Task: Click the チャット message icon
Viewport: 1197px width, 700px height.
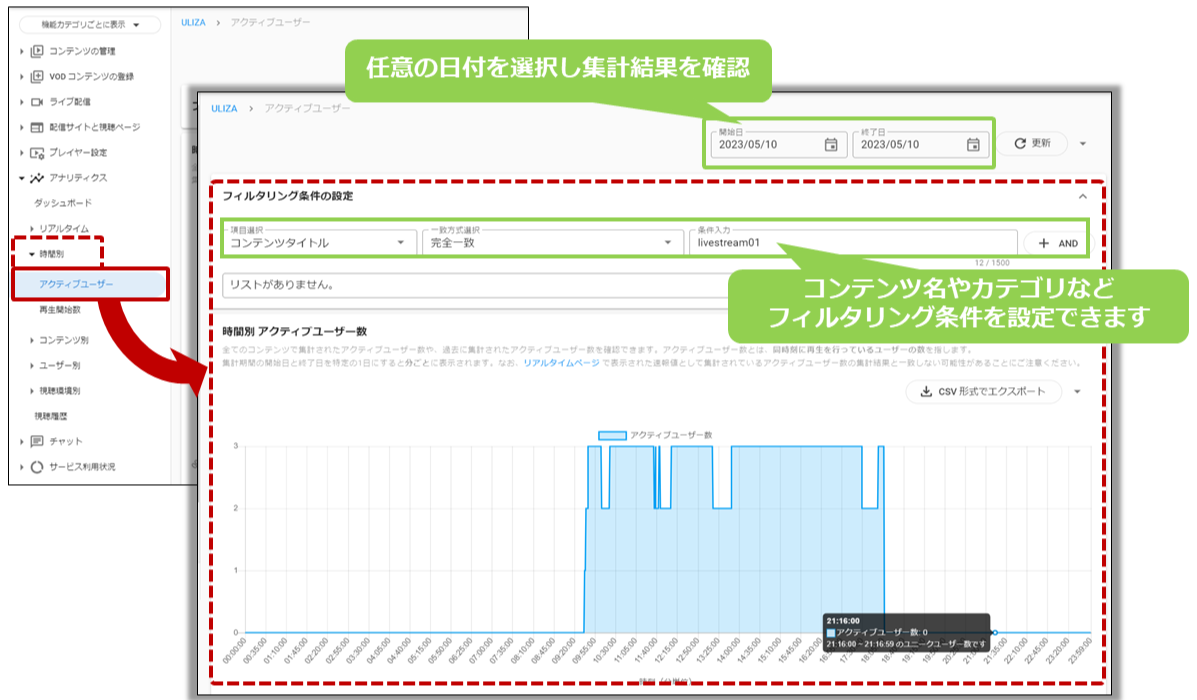Action: coord(37,441)
